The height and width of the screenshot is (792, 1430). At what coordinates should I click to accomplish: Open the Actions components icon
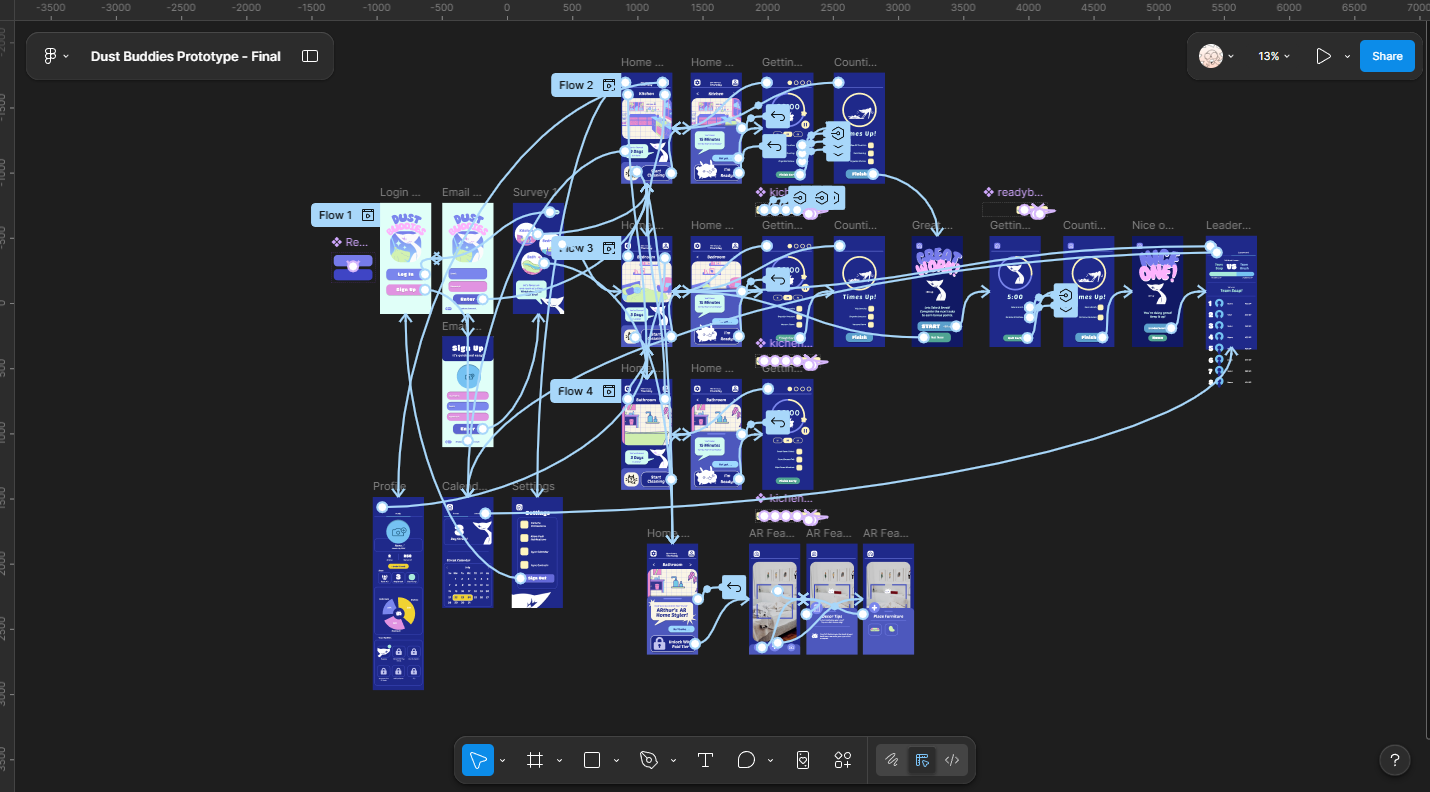click(843, 760)
